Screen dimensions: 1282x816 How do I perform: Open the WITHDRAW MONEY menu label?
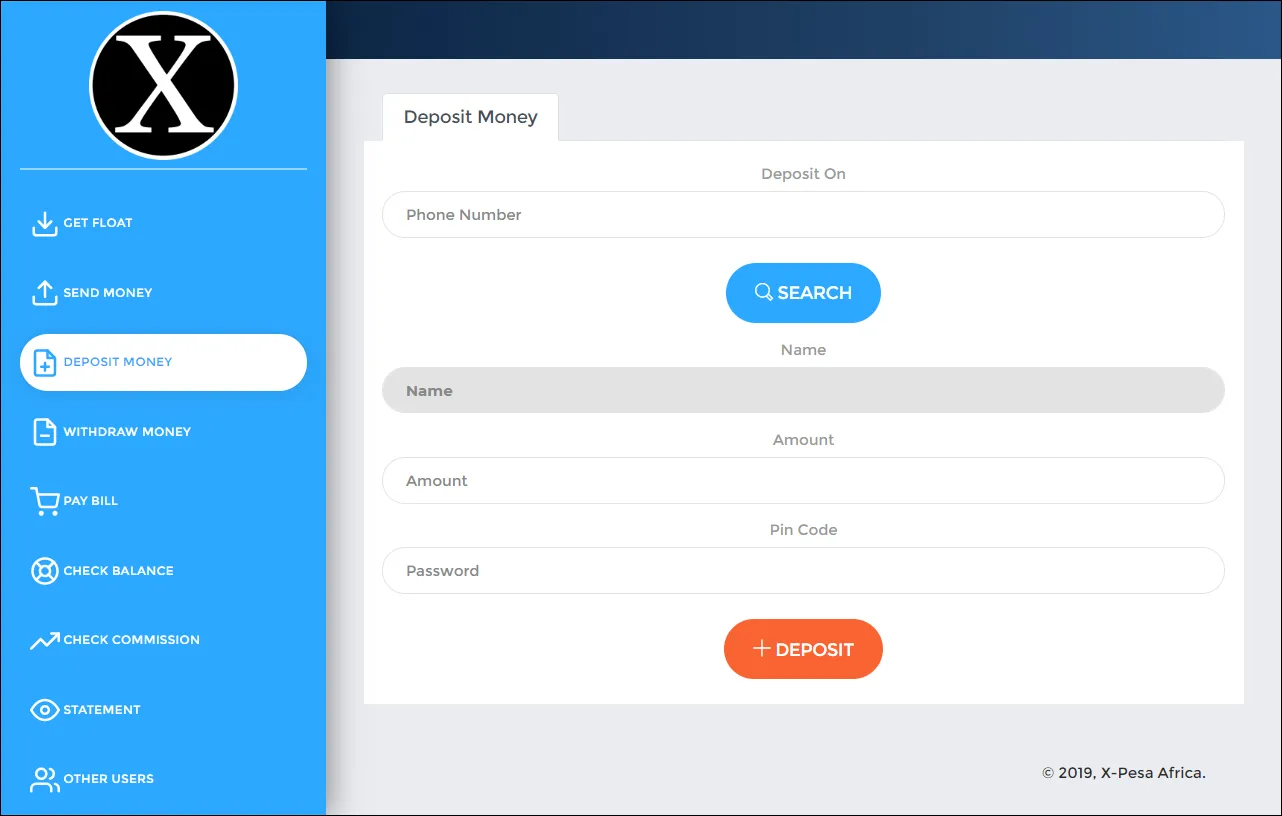coord(127,432)
